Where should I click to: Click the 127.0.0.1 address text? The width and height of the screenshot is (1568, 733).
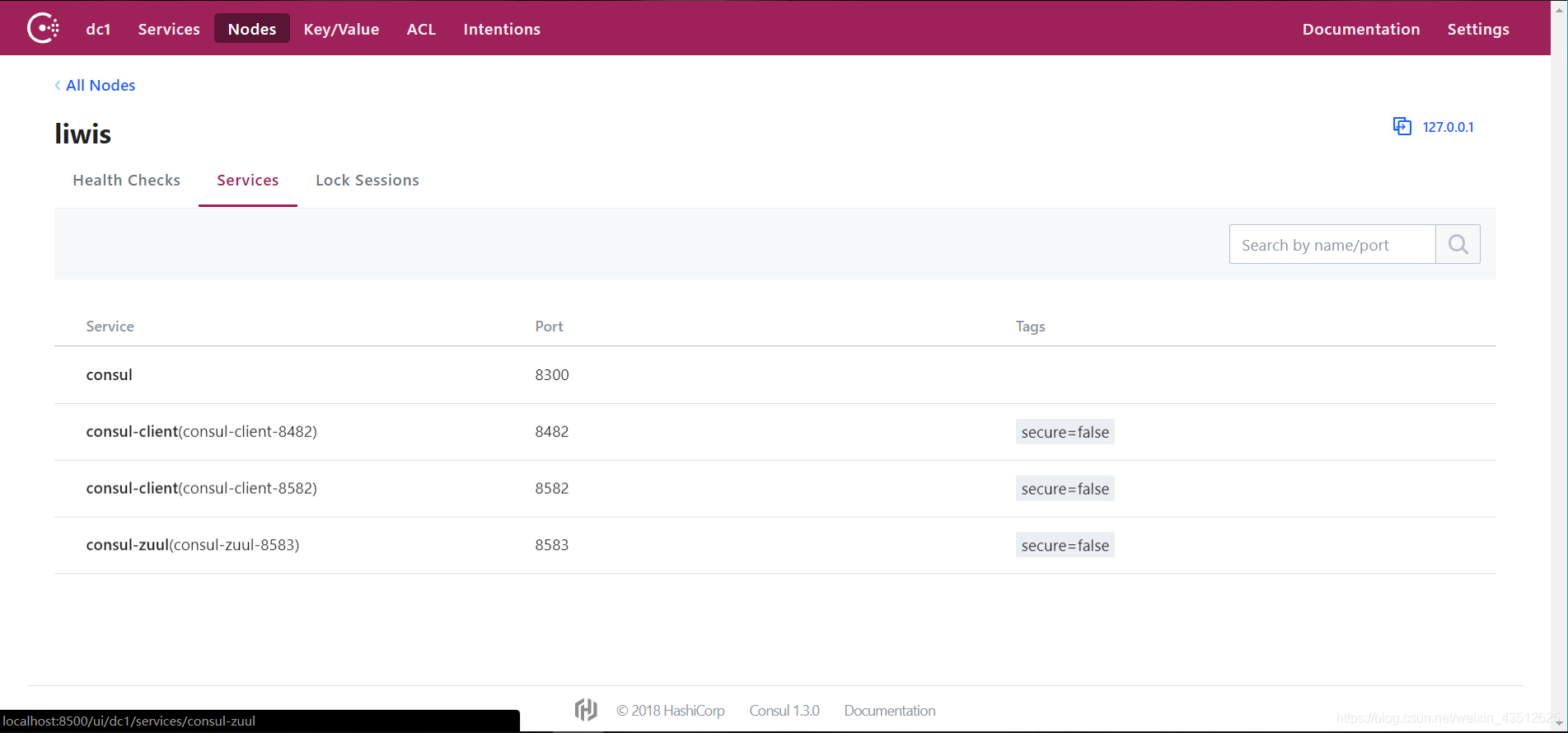[x=1448, y=127]
